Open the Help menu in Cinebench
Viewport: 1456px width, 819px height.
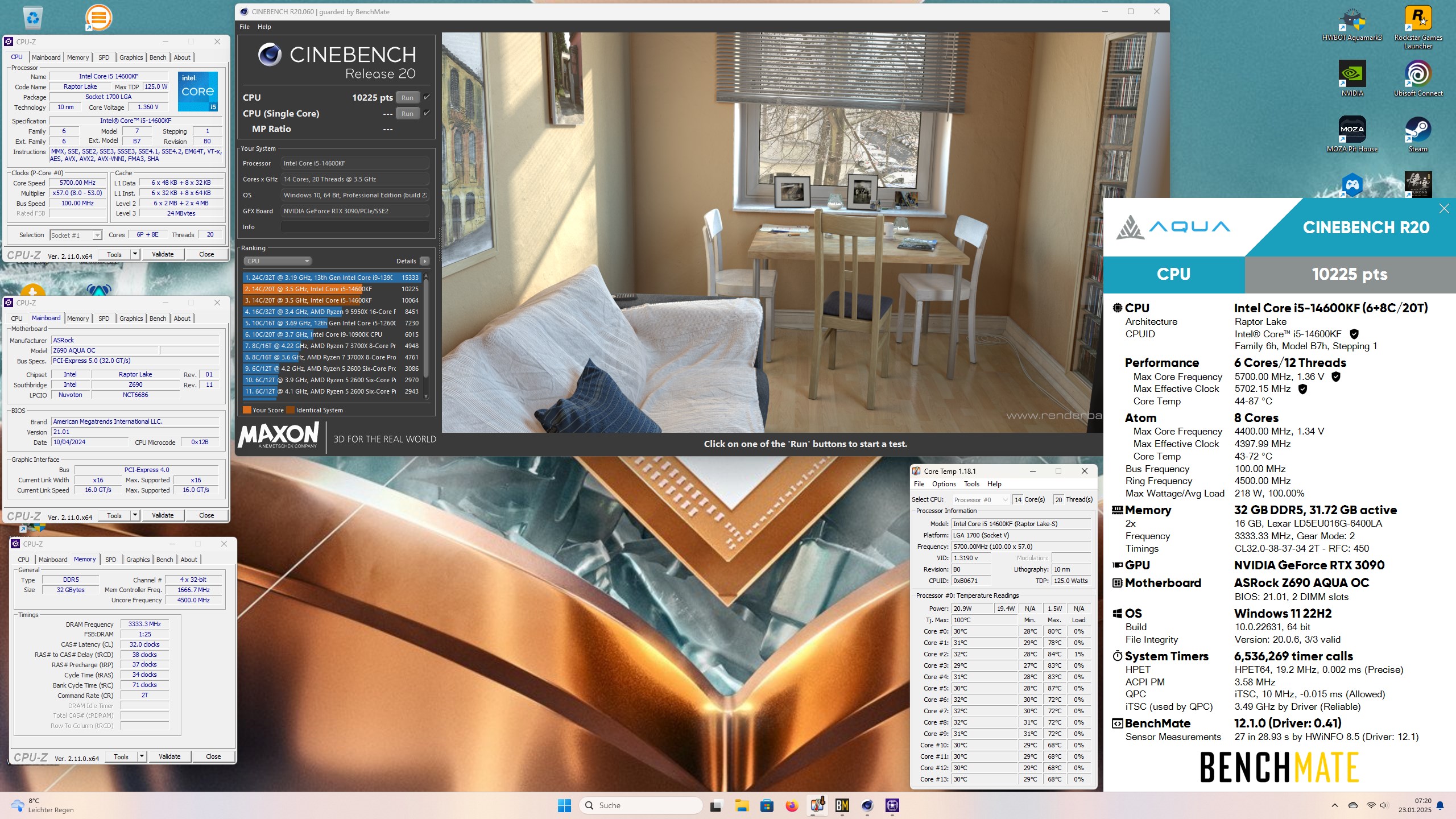pyautogui.click(x=264, y=27)
